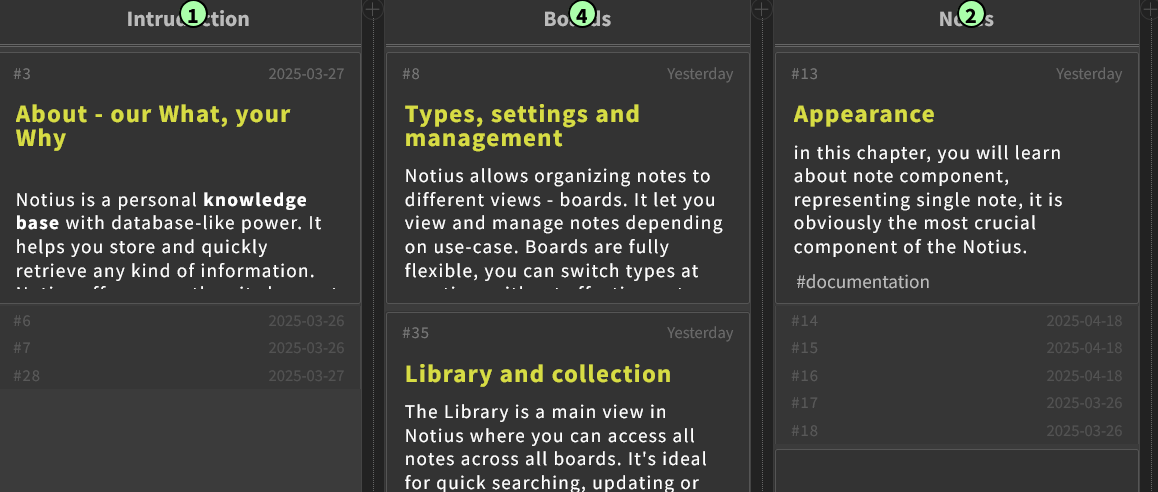Click the 'Yesterday' date on note #8
1158x492 pixels.
700,74
